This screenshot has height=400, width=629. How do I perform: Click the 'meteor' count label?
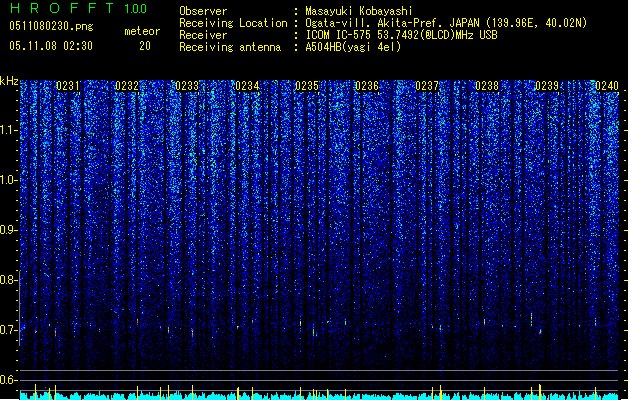[x=142, y=31]
